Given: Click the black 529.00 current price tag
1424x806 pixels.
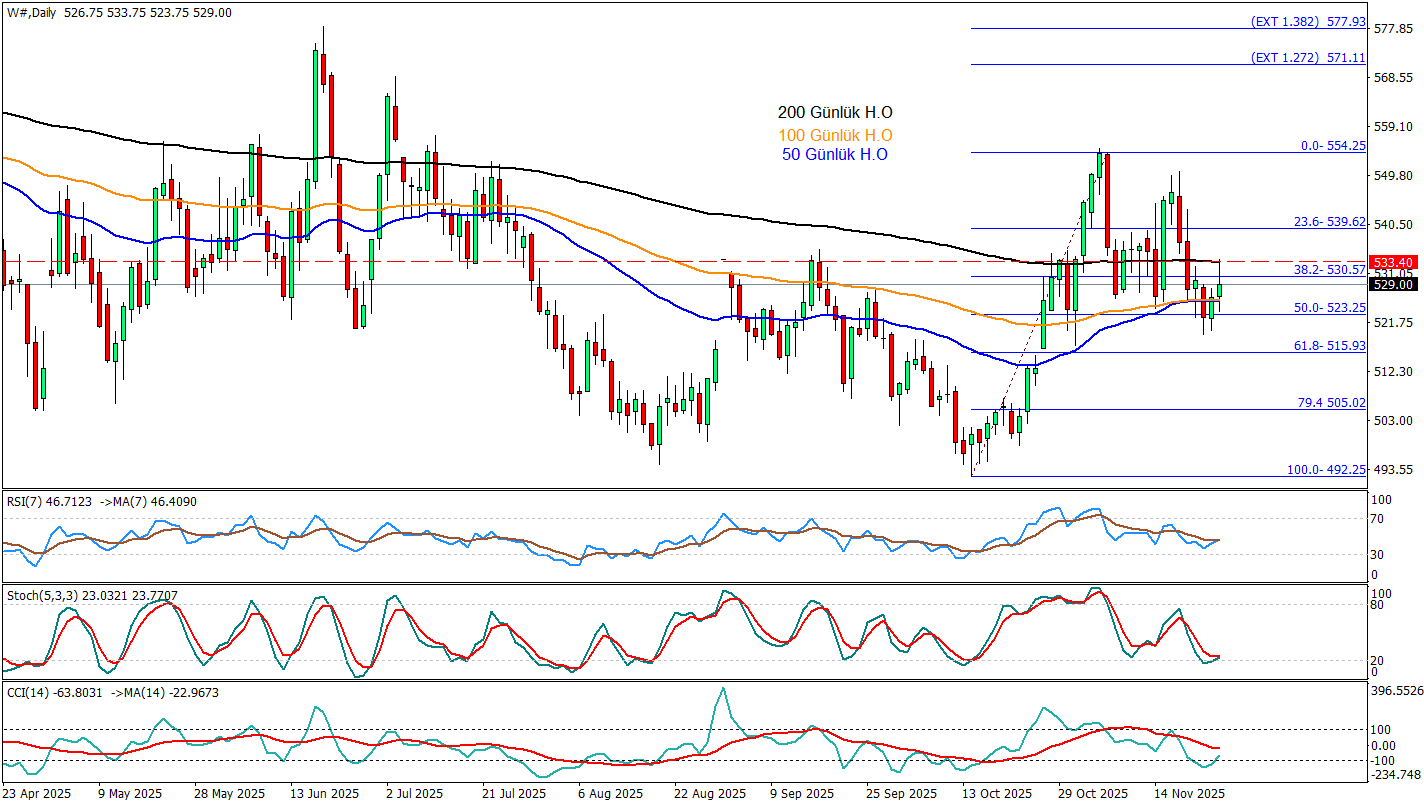Looking at the screenshot, I should click(x=1394, y=285).
